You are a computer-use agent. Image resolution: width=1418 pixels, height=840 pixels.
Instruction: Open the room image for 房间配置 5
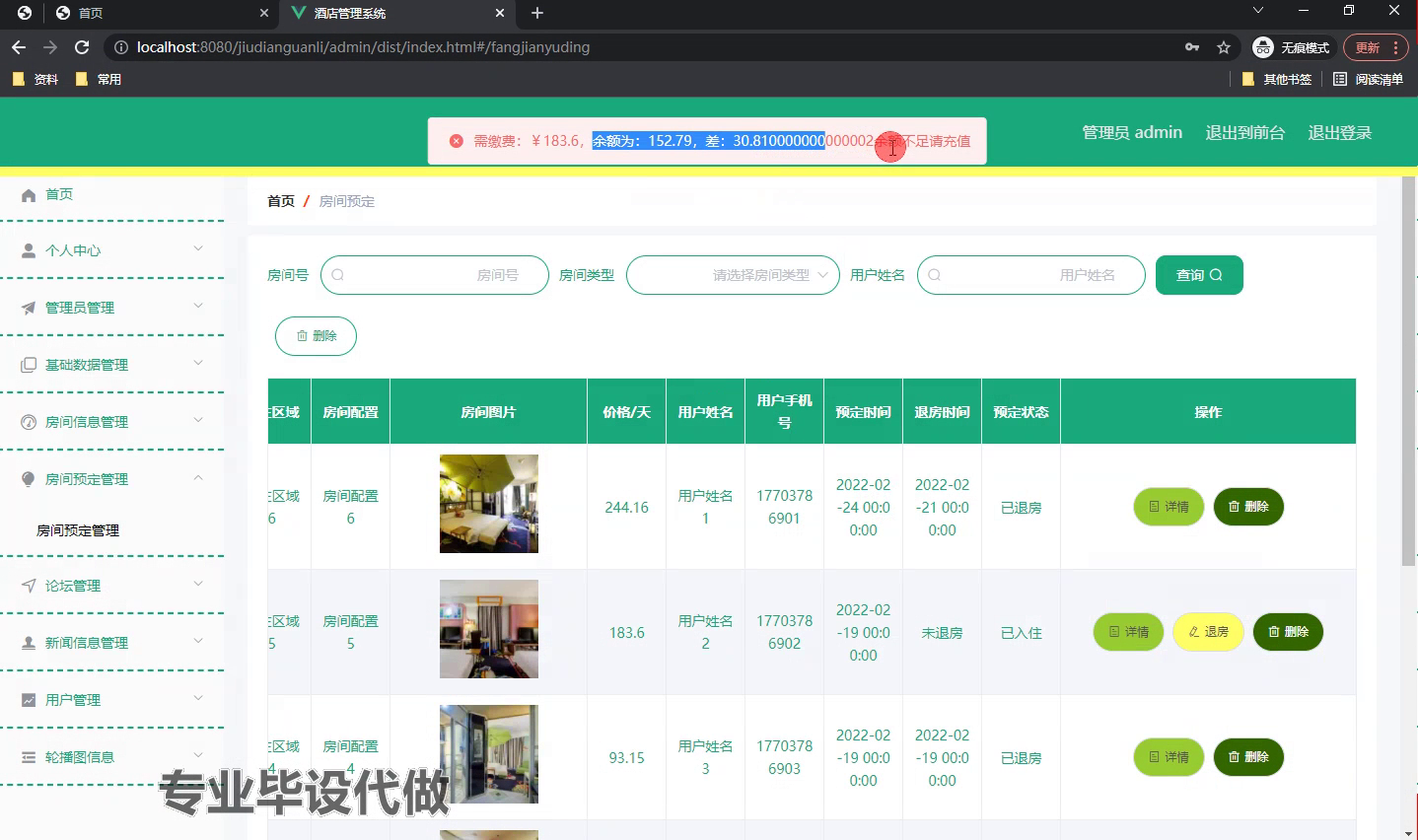pos(489,629)
